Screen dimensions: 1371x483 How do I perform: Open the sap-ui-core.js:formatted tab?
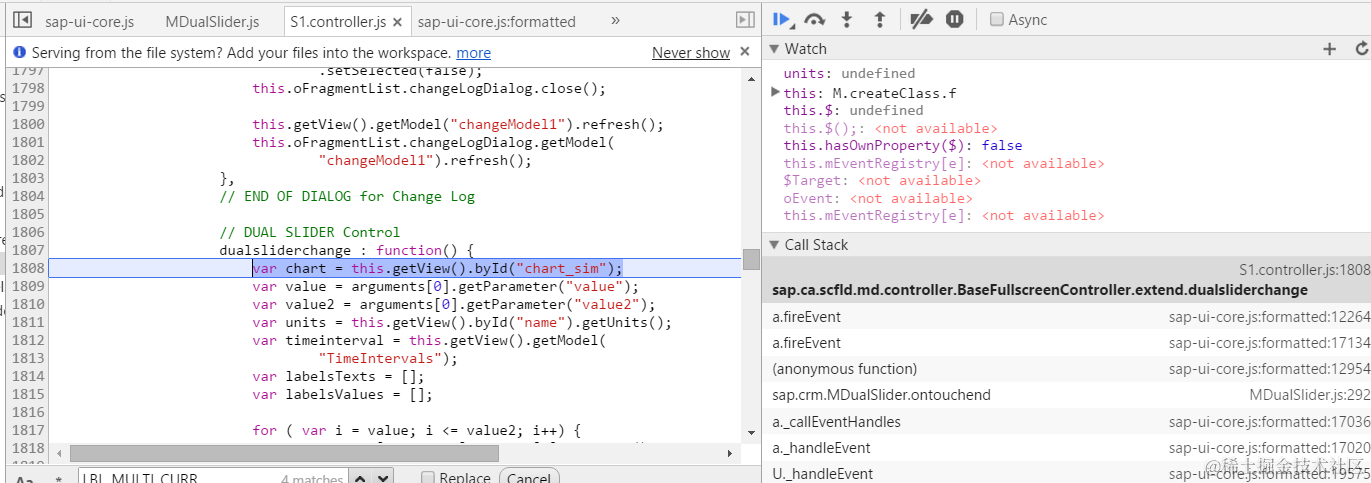[x=497, y=21]
